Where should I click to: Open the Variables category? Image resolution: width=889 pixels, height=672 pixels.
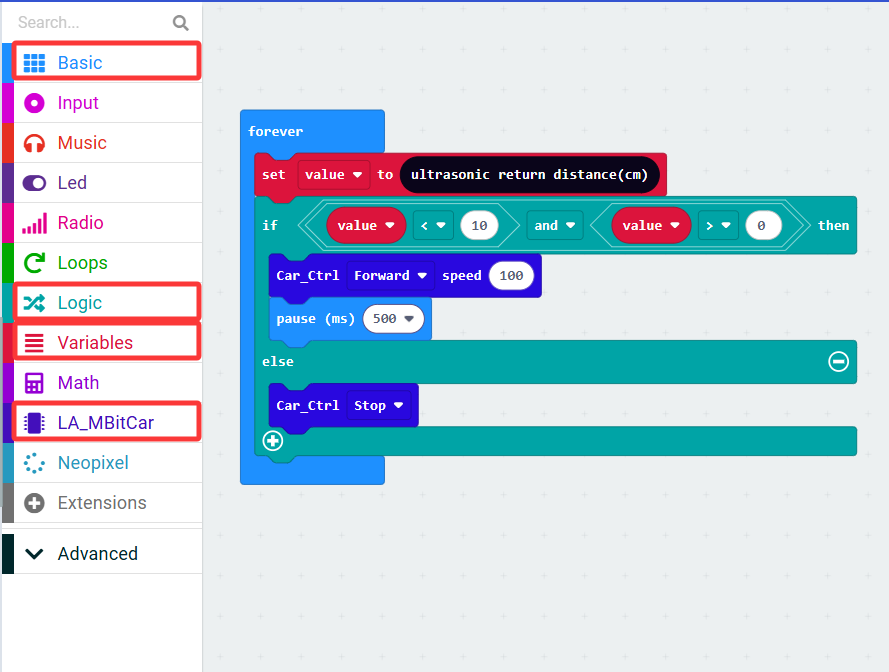tap(107, 343)
